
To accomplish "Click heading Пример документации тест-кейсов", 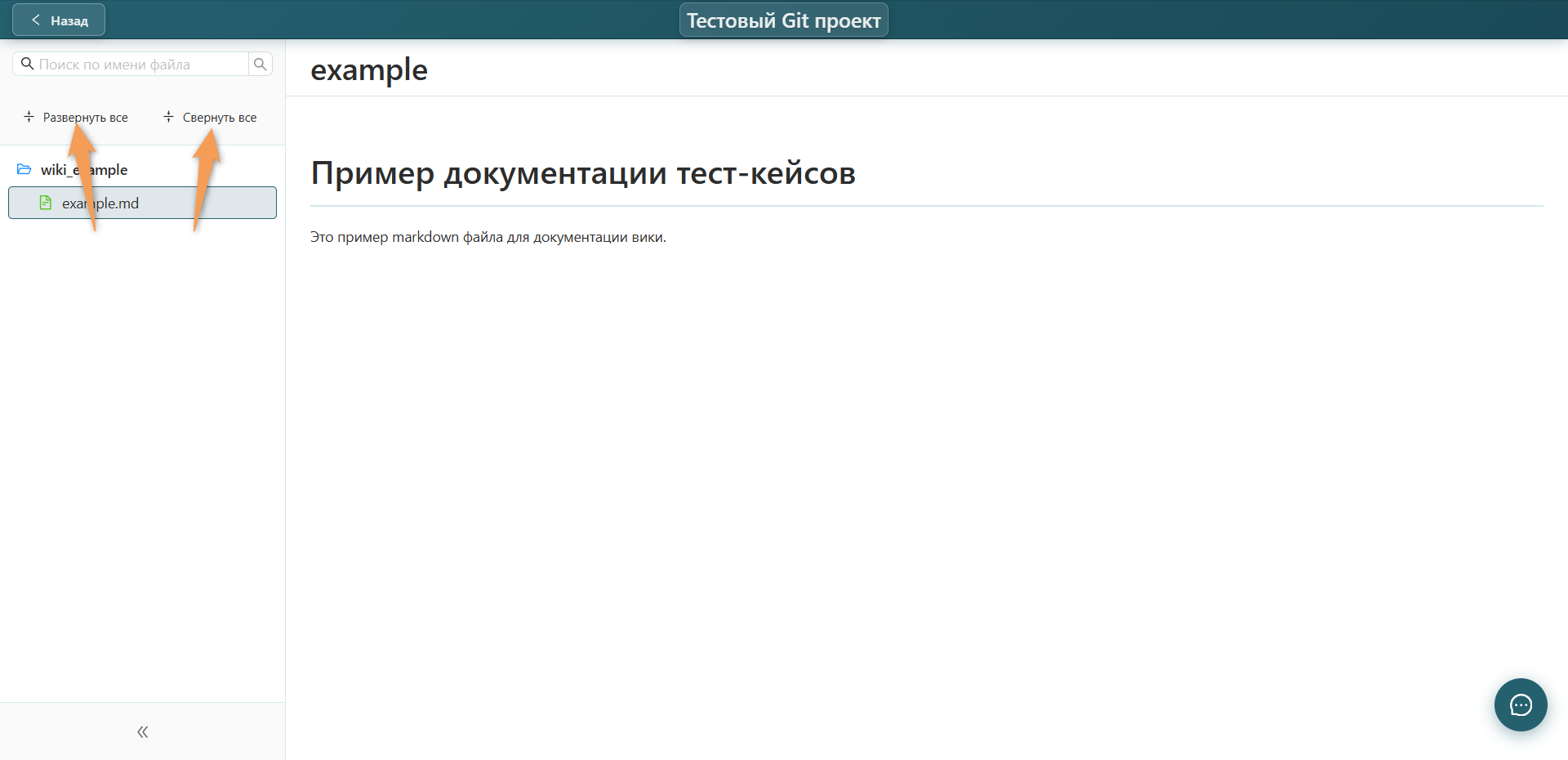I will pyautogui.click(x=583, y=172).
